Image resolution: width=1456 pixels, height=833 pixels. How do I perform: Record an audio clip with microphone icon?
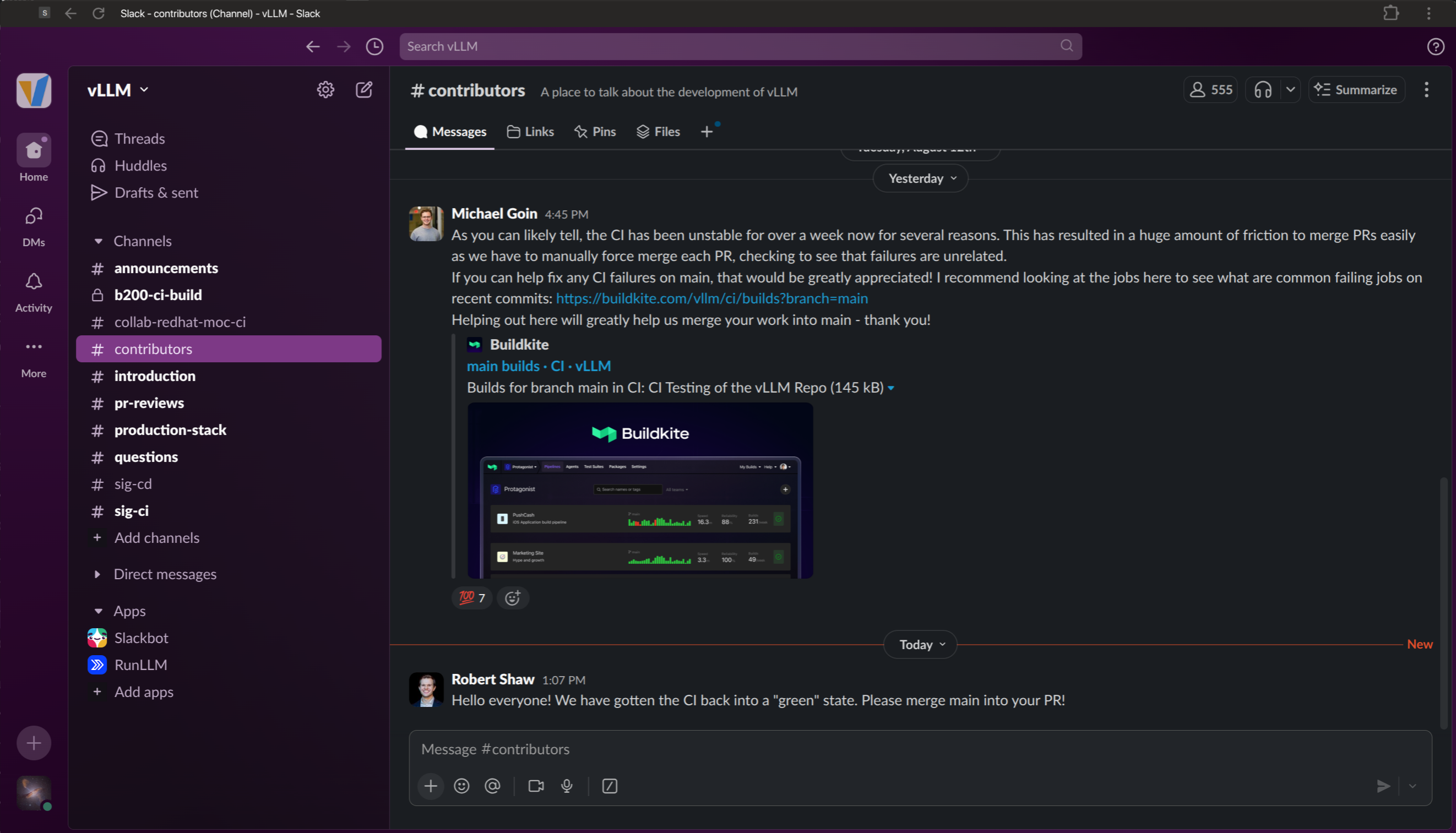[567, 786]
